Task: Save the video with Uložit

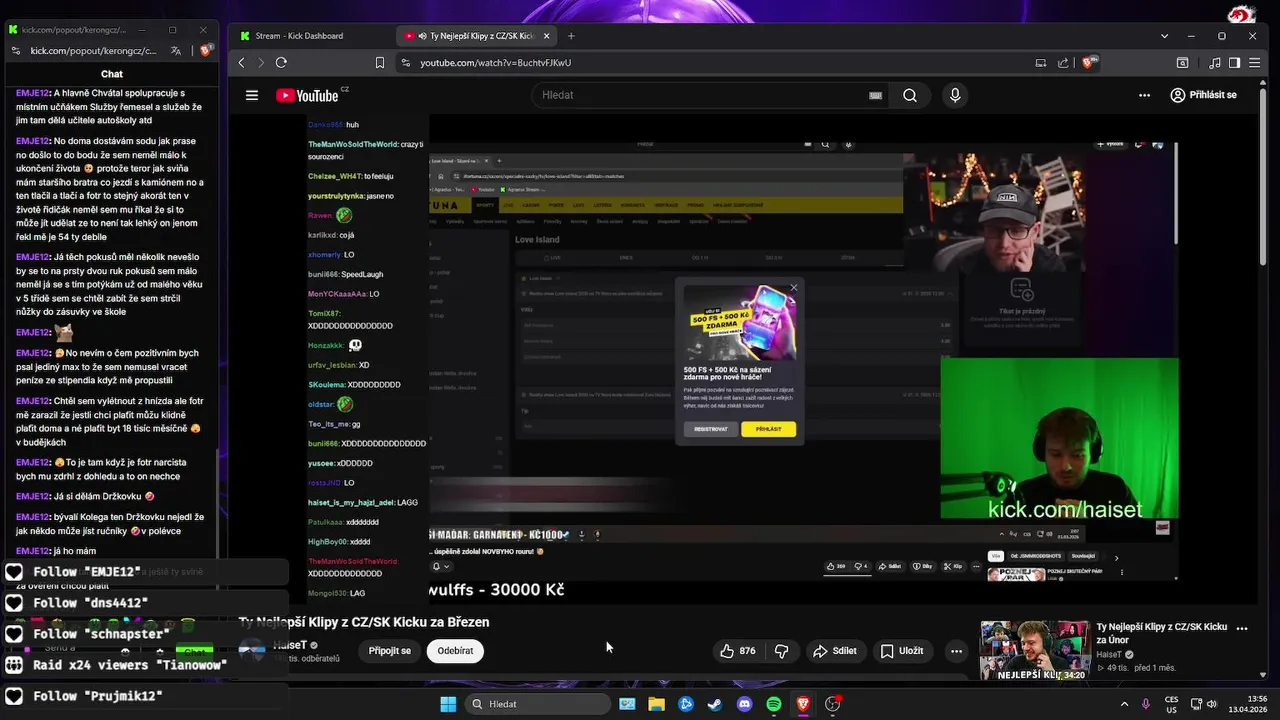Action: 901,651
